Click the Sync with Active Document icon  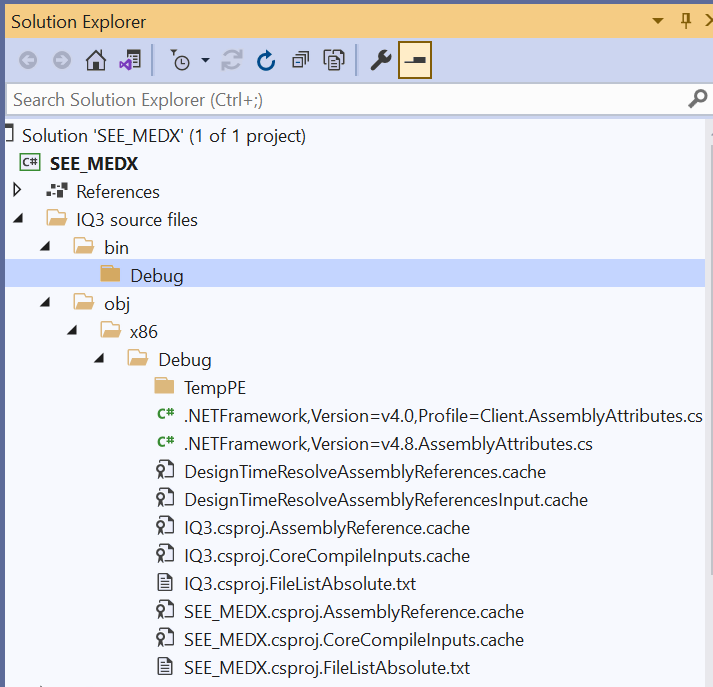(232, 60)
